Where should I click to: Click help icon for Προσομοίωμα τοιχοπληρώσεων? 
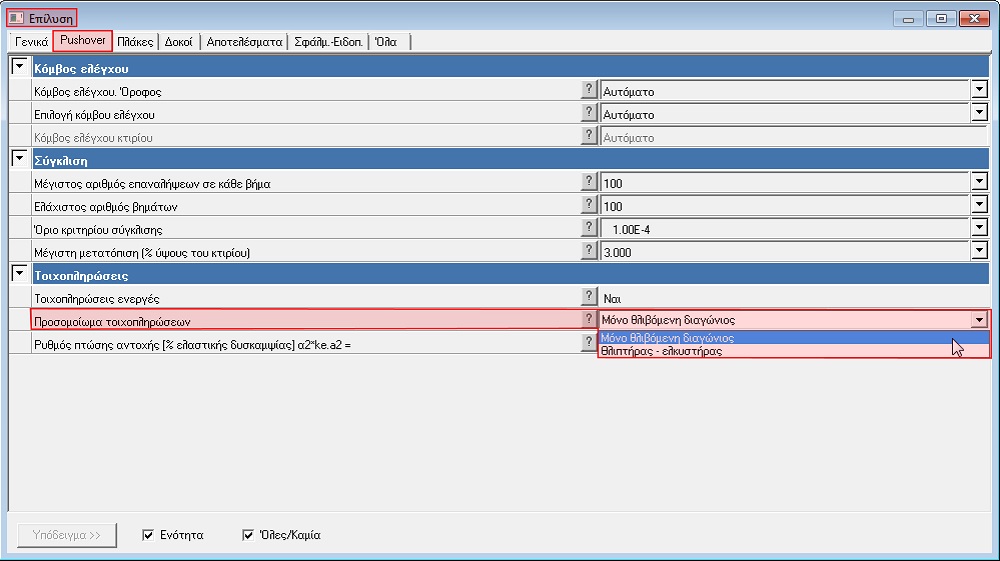589,320
